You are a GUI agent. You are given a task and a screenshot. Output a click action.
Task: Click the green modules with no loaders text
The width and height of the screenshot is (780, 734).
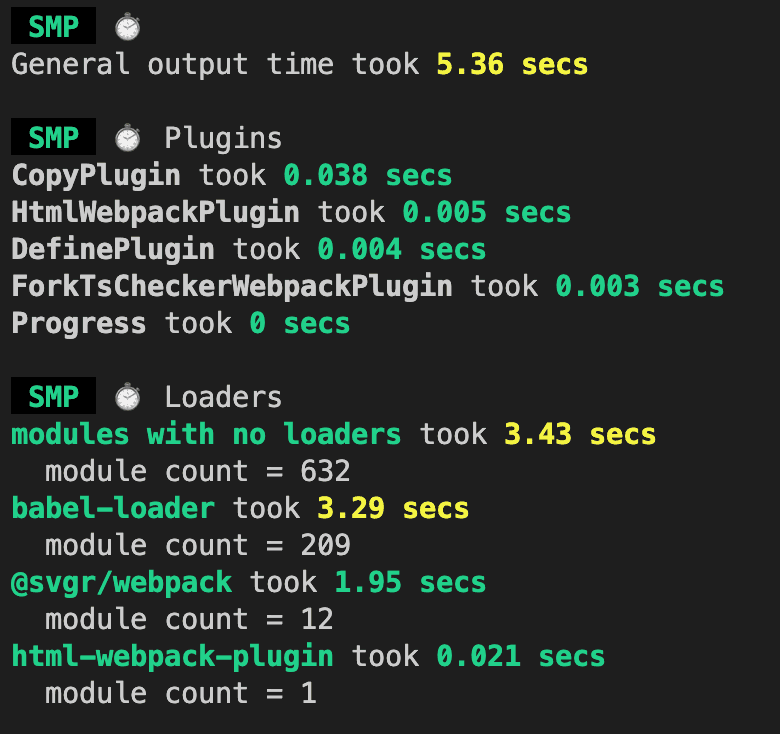[x=206, y=434]
